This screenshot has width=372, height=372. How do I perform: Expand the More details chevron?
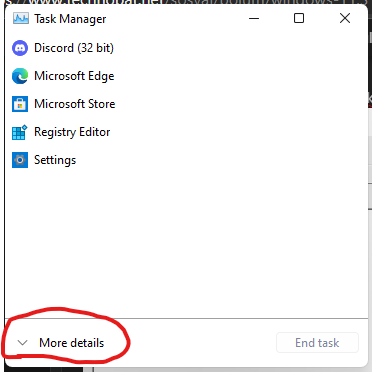coord(22,343)
